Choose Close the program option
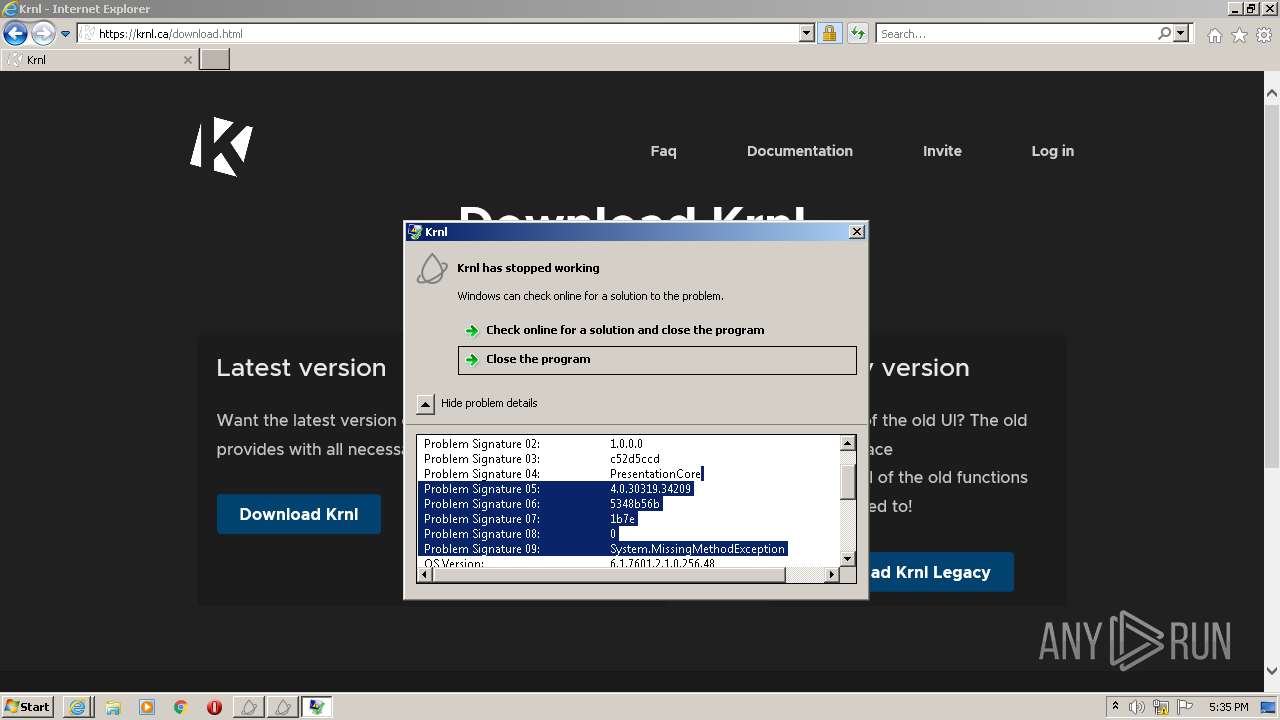The image size is (1280, 720). [x=657, y=360]
